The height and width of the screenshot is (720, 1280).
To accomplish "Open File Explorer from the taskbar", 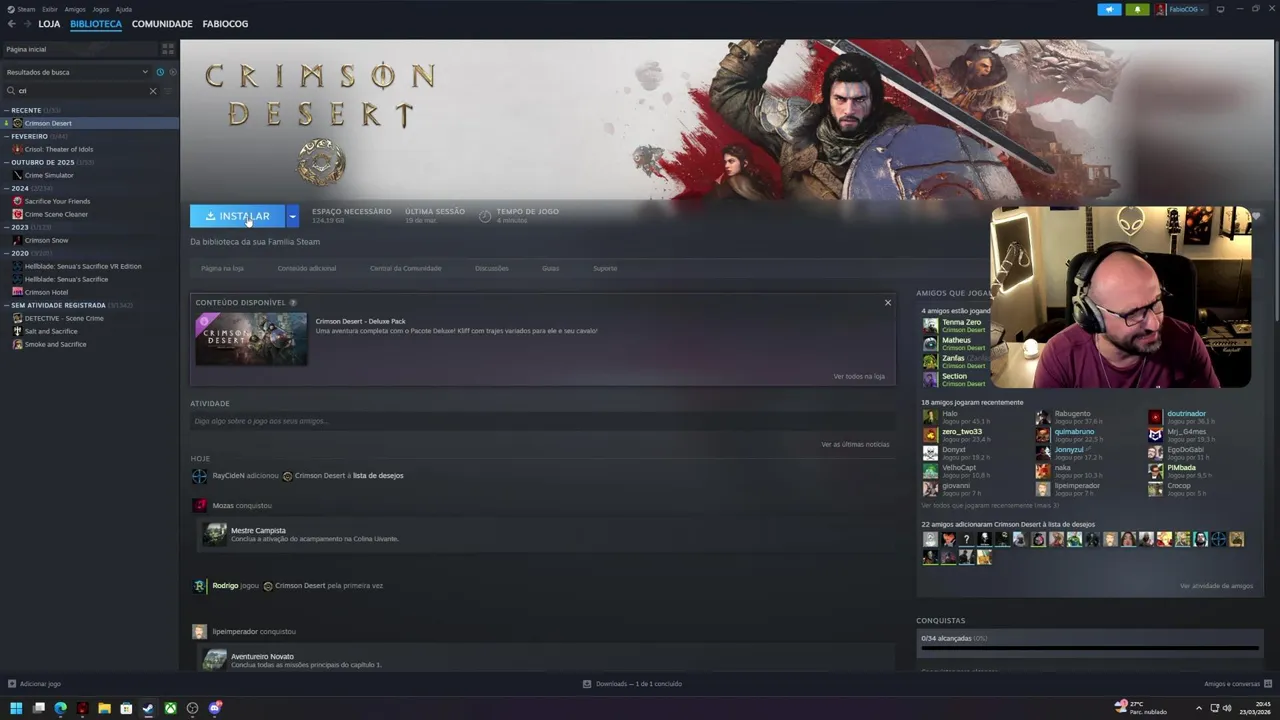I will click(x=104, y=708).
